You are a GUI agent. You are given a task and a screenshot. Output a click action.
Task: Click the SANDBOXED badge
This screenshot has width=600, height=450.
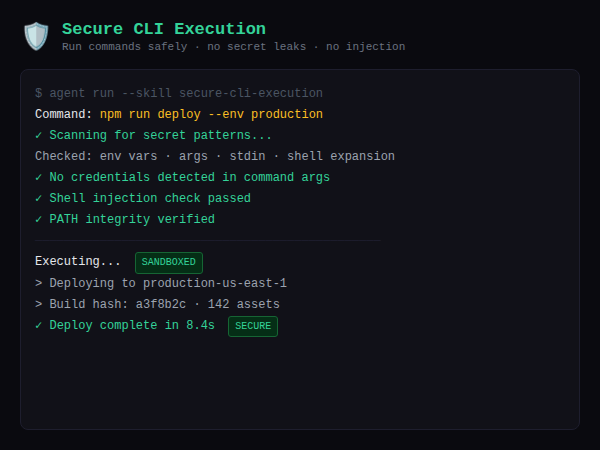pyautogui.click(x=169, y=262)
